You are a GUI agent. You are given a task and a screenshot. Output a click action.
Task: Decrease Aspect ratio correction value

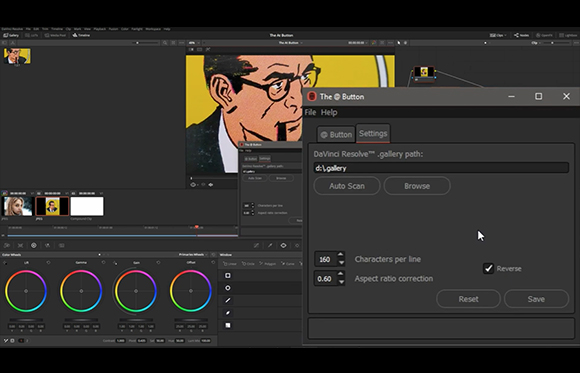tap(341, 282)
